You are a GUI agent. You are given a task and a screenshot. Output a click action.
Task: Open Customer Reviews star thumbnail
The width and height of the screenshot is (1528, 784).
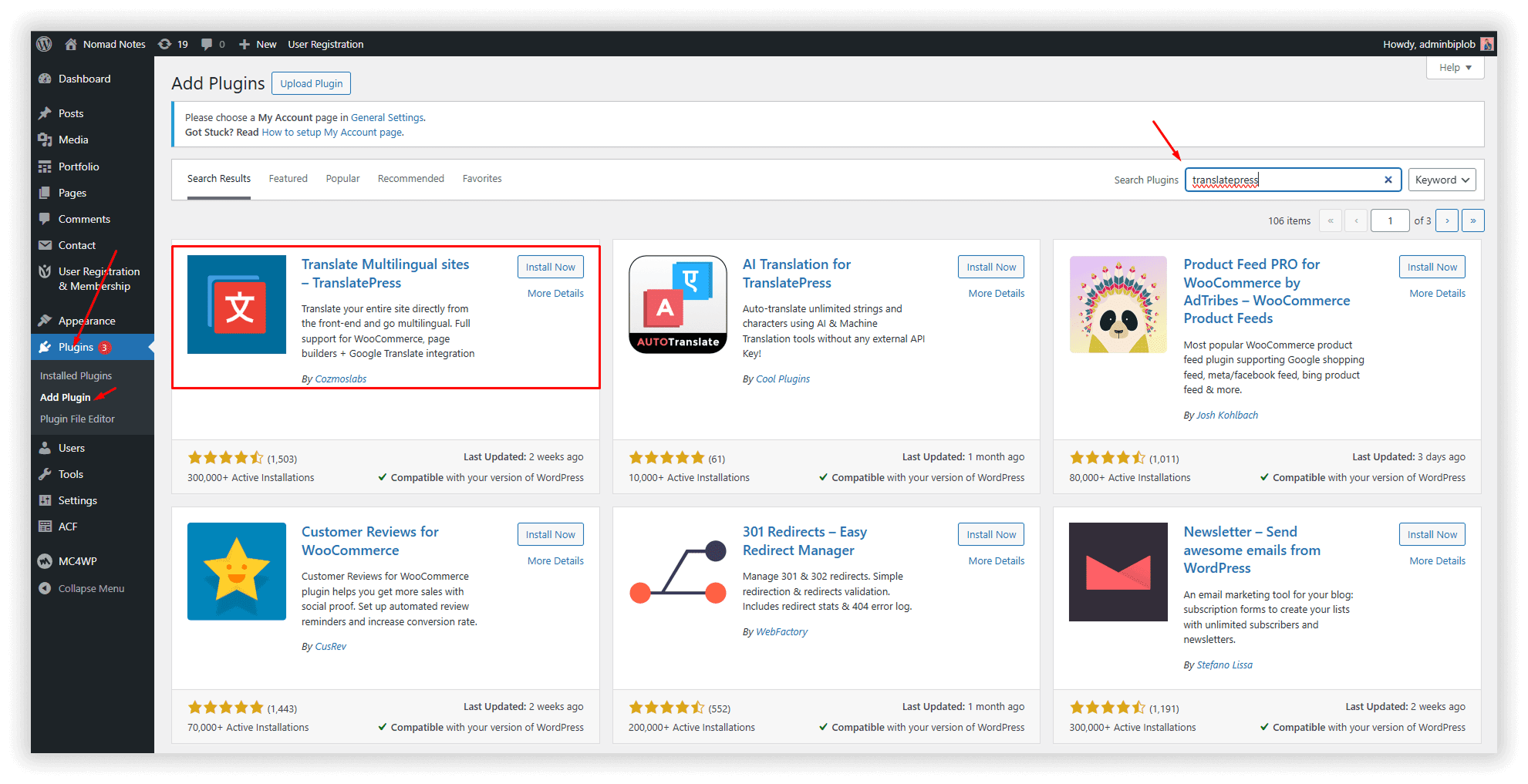[x=237, y=571]
